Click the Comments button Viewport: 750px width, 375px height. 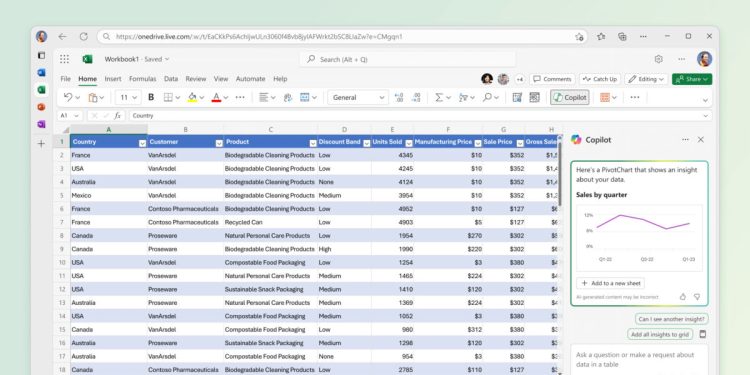(x=552, y=79)
